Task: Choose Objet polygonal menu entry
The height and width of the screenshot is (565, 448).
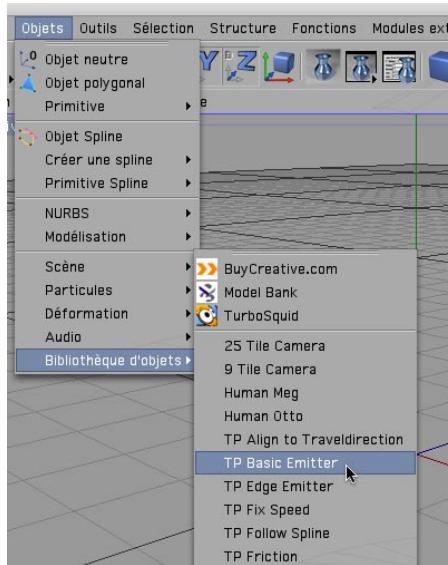Action: [x=107, y=83]
